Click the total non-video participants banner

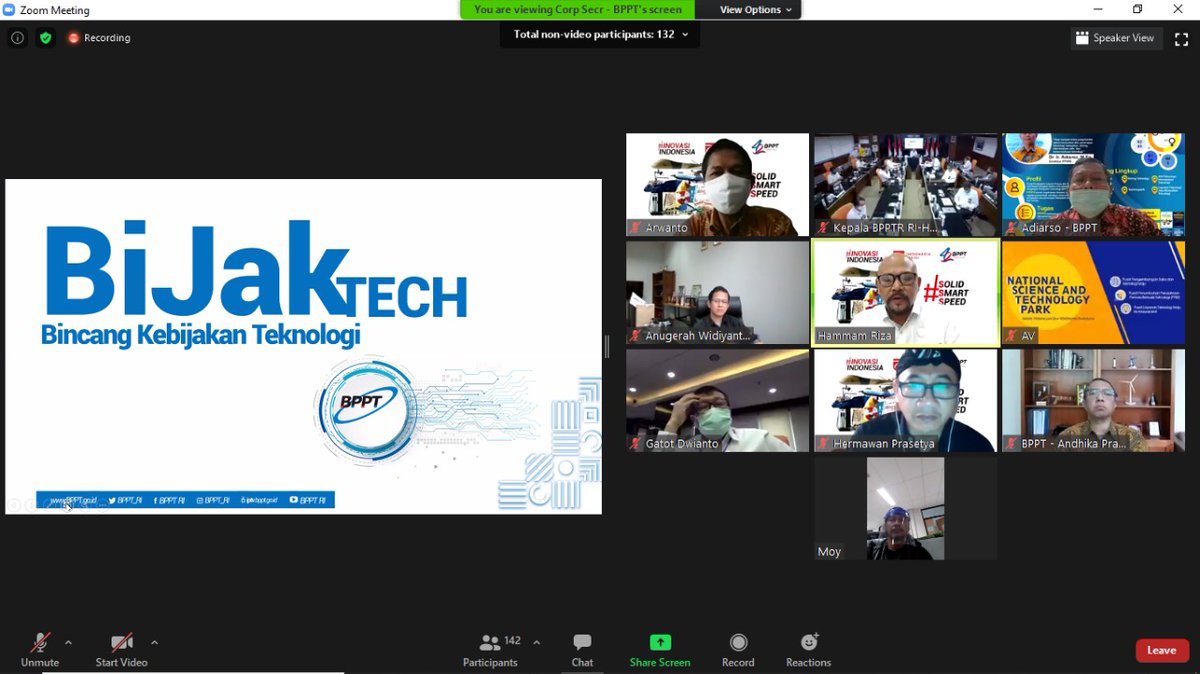pyautogui.click(x=599, y=34)
